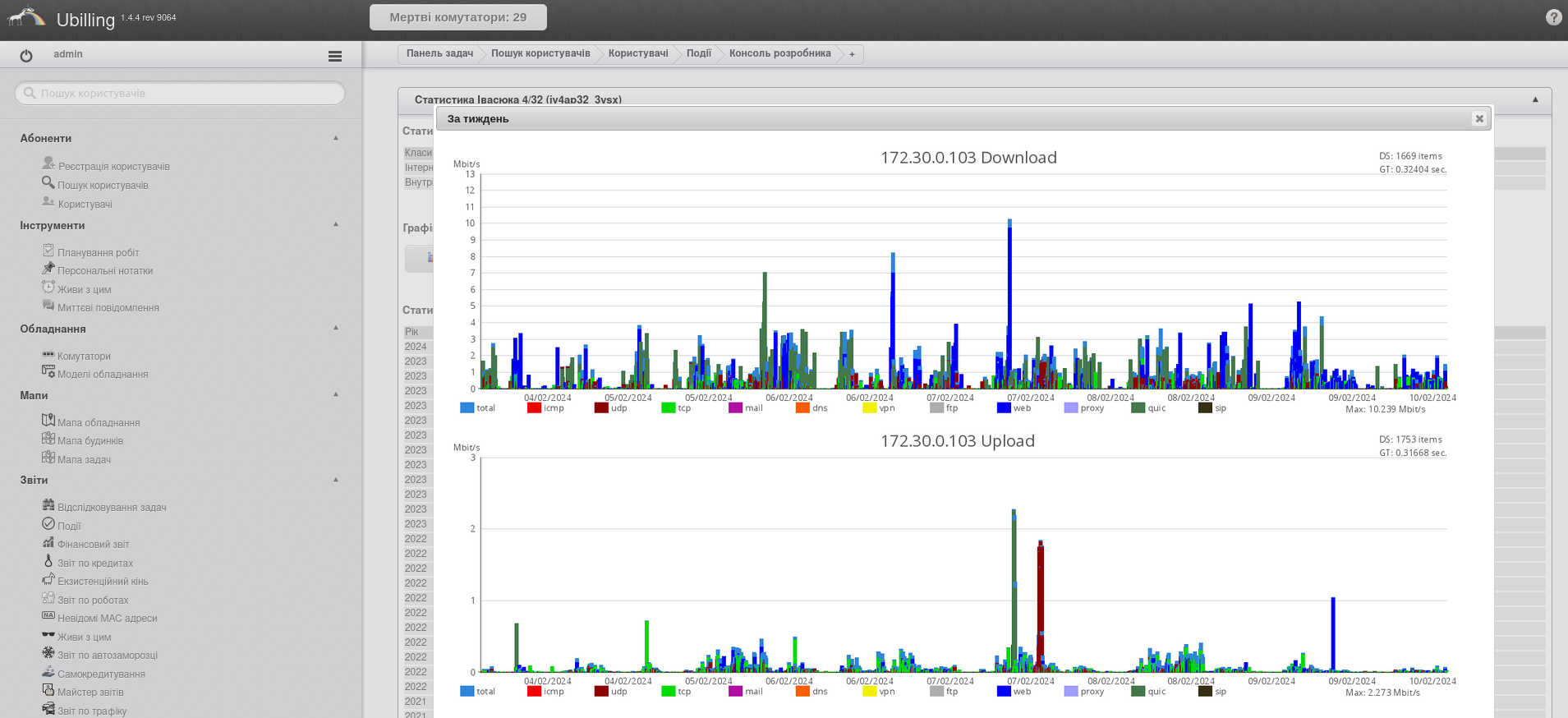Collapse the Статистика panel with the arrow
1568x718 pixels.
(x=1535, y=99)
